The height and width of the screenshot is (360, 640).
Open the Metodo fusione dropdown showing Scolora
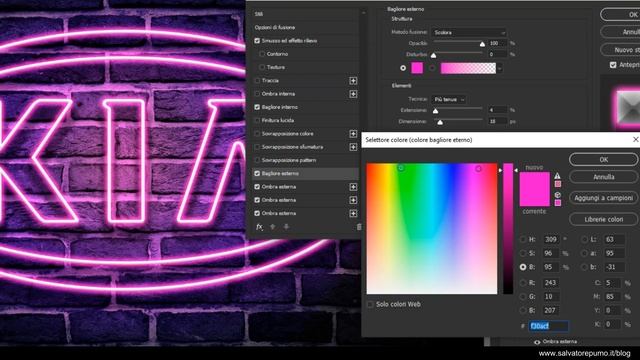469,32
